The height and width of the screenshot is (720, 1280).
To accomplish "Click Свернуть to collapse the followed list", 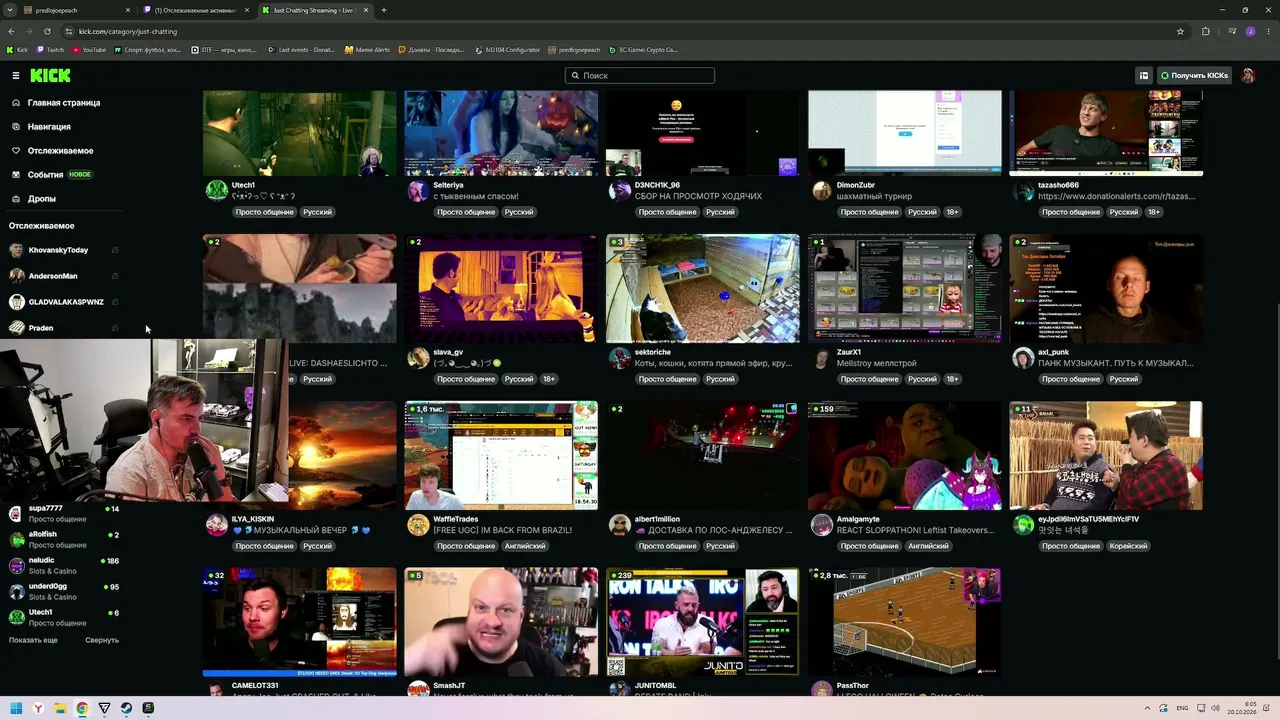I will pos(102,640).
